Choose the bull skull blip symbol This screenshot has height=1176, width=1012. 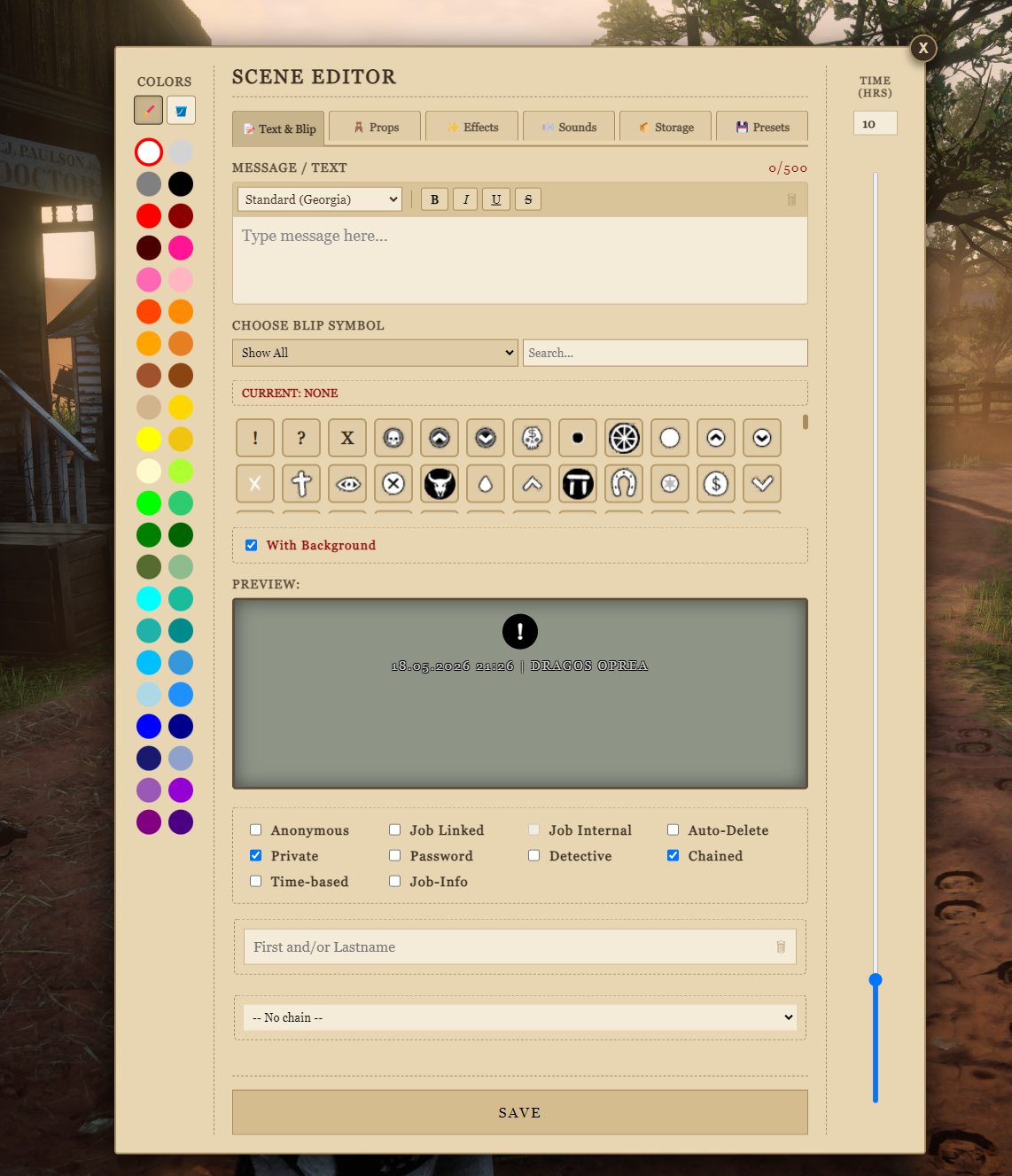pyautogui.click(x=440, y=484)
